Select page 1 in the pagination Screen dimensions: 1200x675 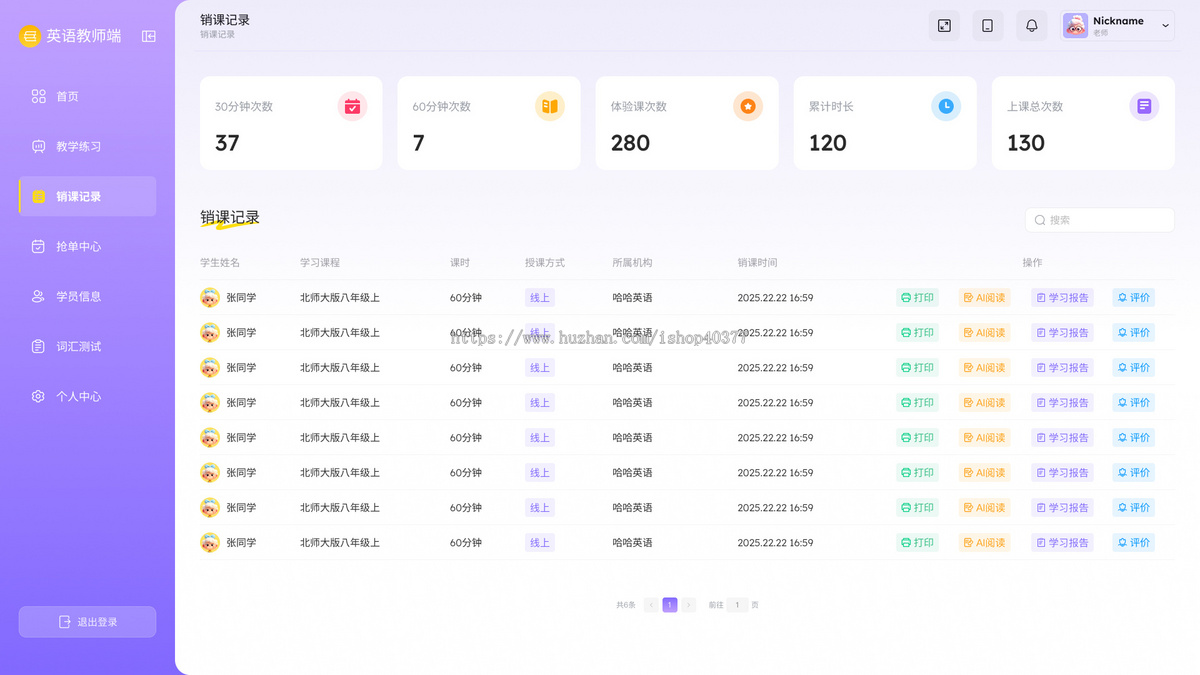click(669, 604)
